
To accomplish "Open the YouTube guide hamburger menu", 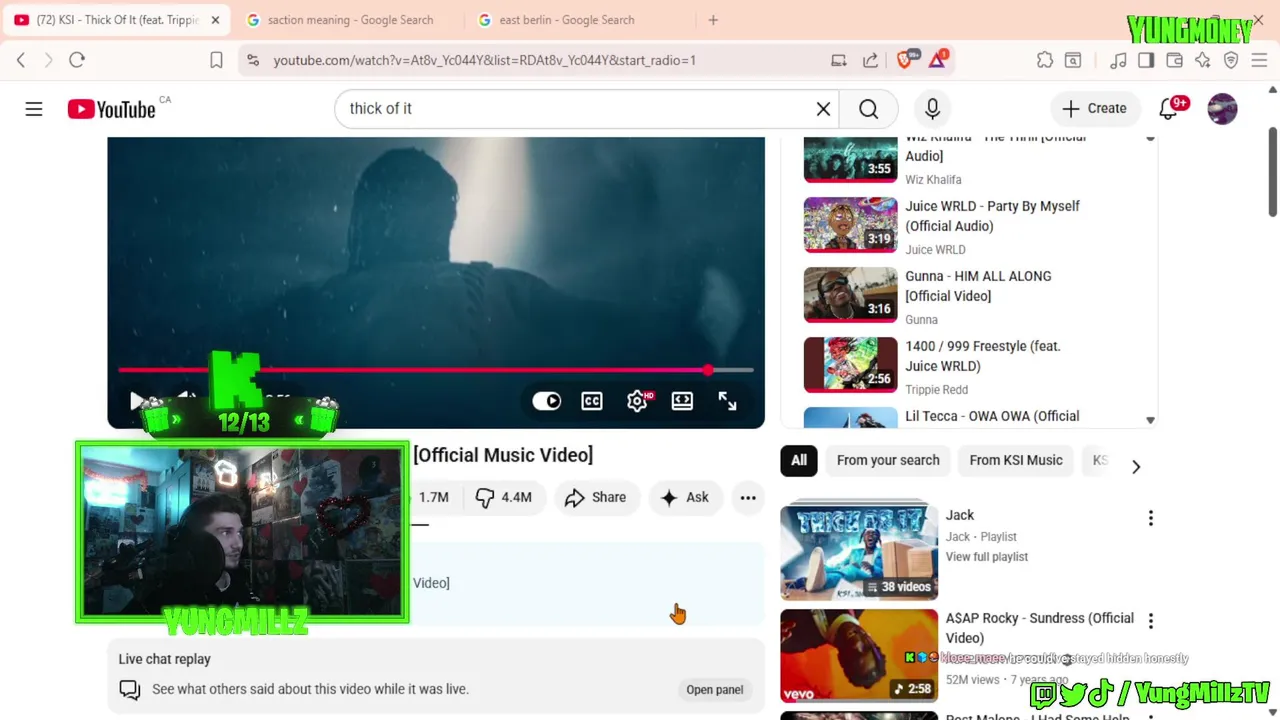I will click(34, 109).
